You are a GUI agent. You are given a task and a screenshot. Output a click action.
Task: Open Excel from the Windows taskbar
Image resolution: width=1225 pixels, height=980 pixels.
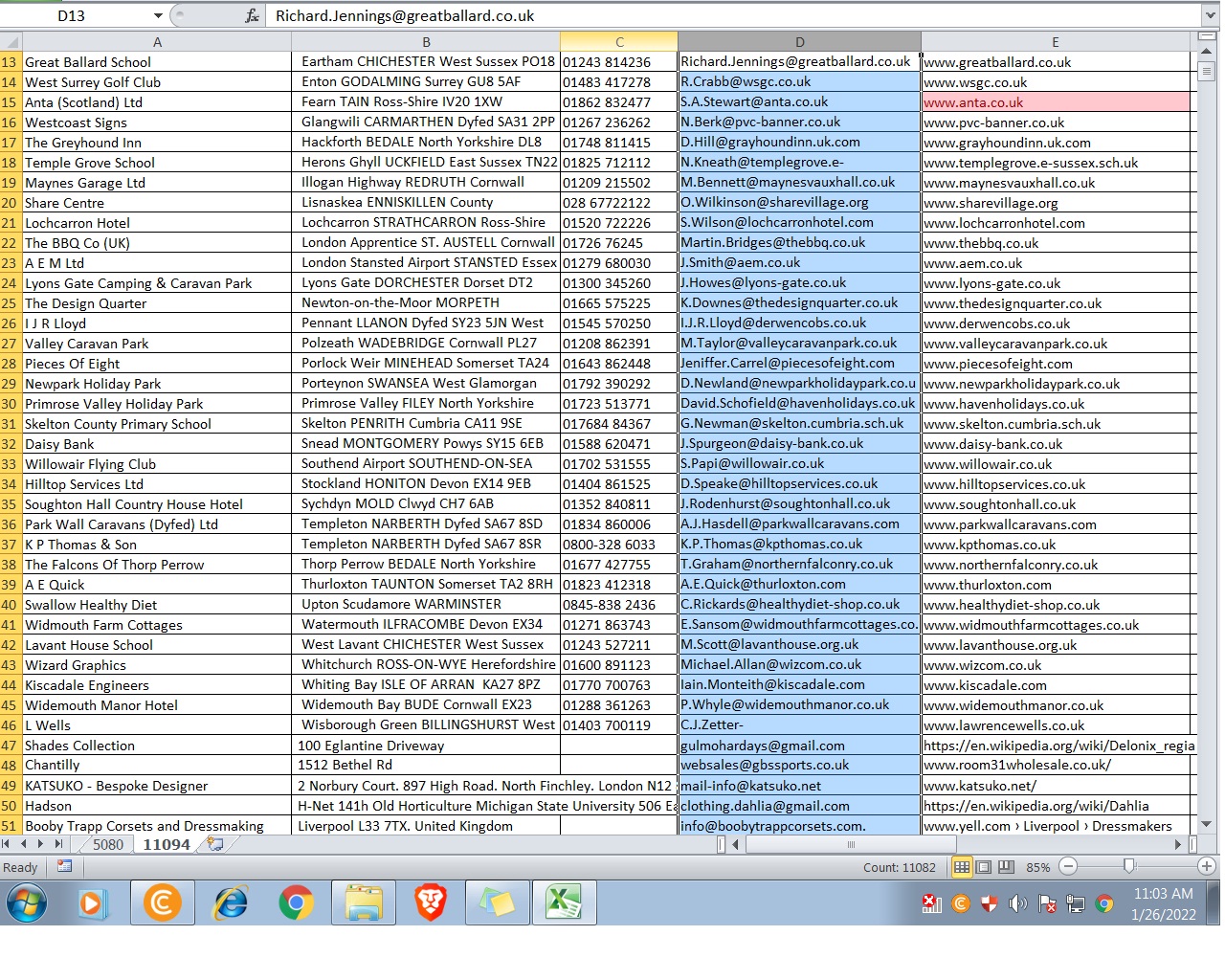point(564,902)
